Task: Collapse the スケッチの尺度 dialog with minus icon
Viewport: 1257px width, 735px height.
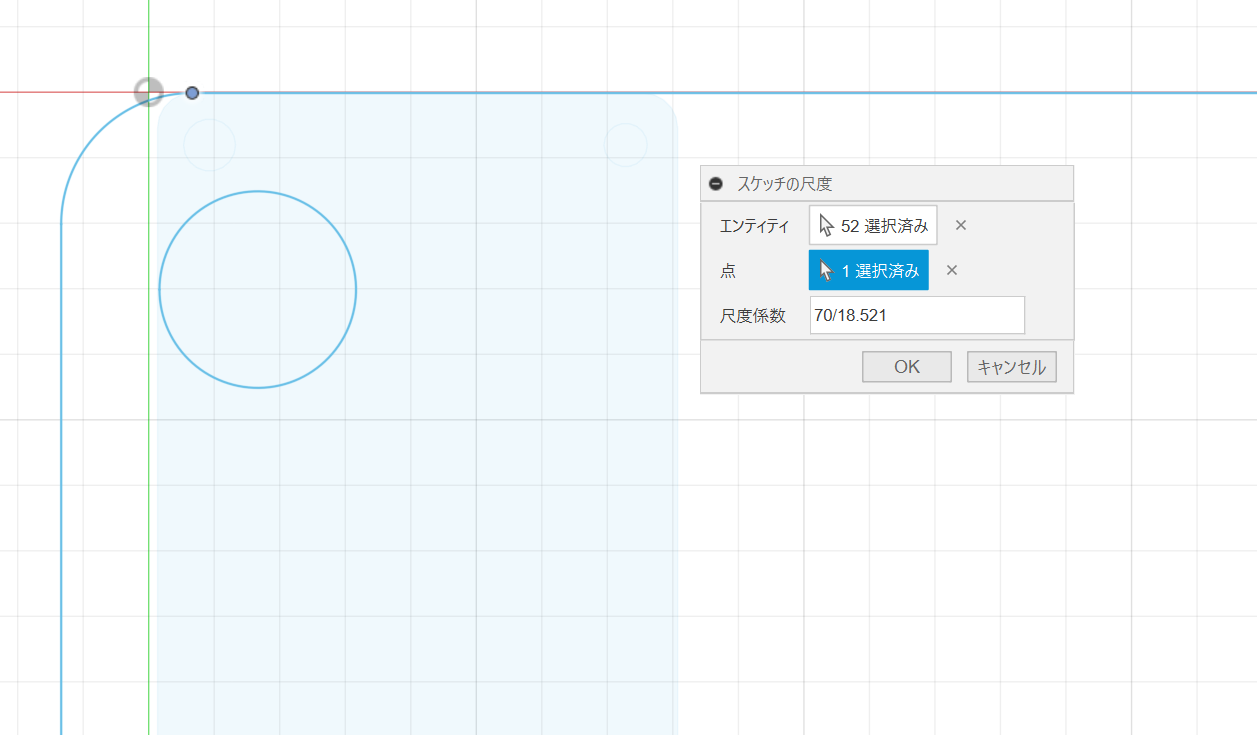Action: (x=715, y=184)
